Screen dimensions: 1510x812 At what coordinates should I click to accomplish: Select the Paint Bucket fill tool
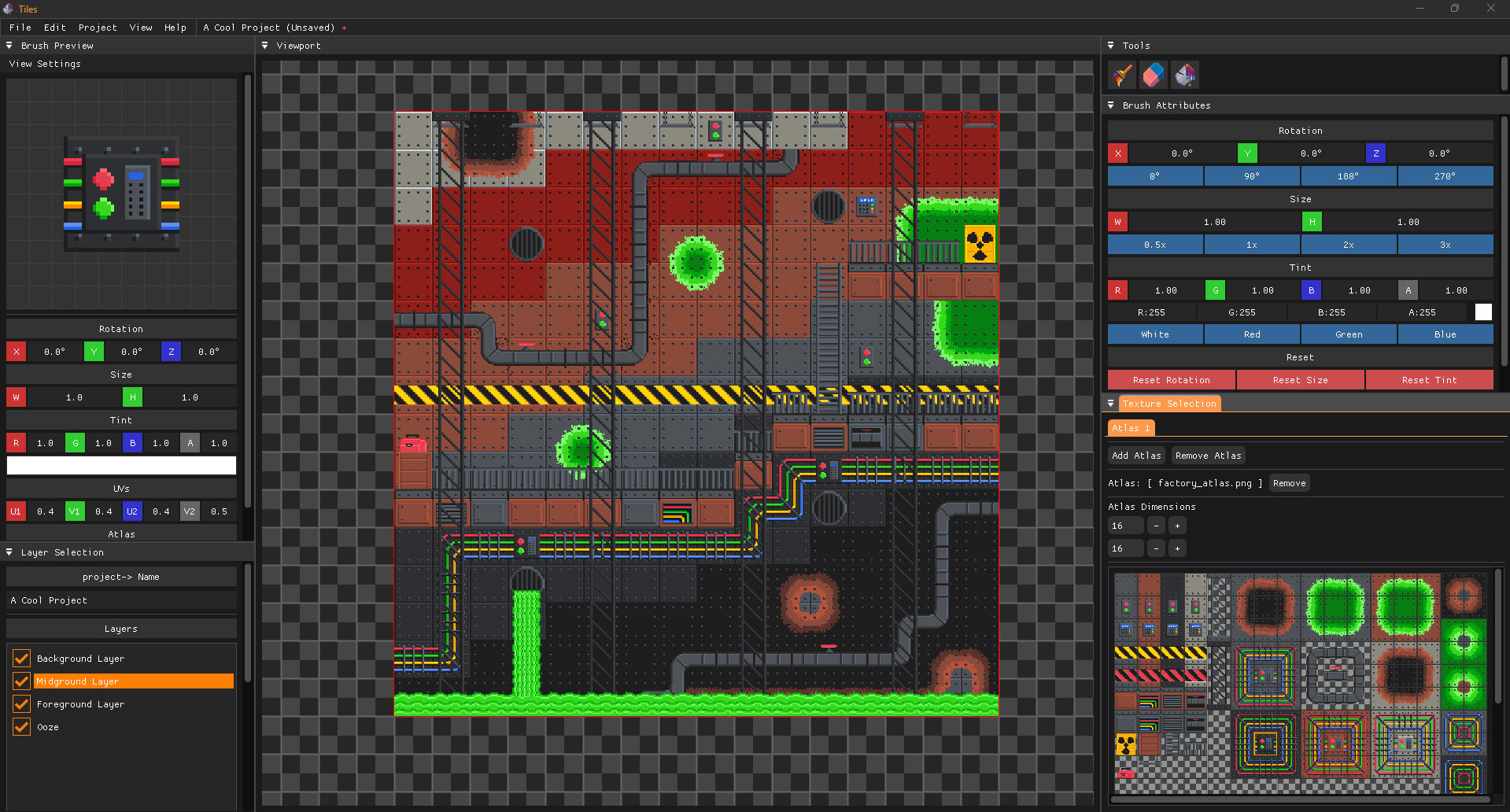(1185, 75)
